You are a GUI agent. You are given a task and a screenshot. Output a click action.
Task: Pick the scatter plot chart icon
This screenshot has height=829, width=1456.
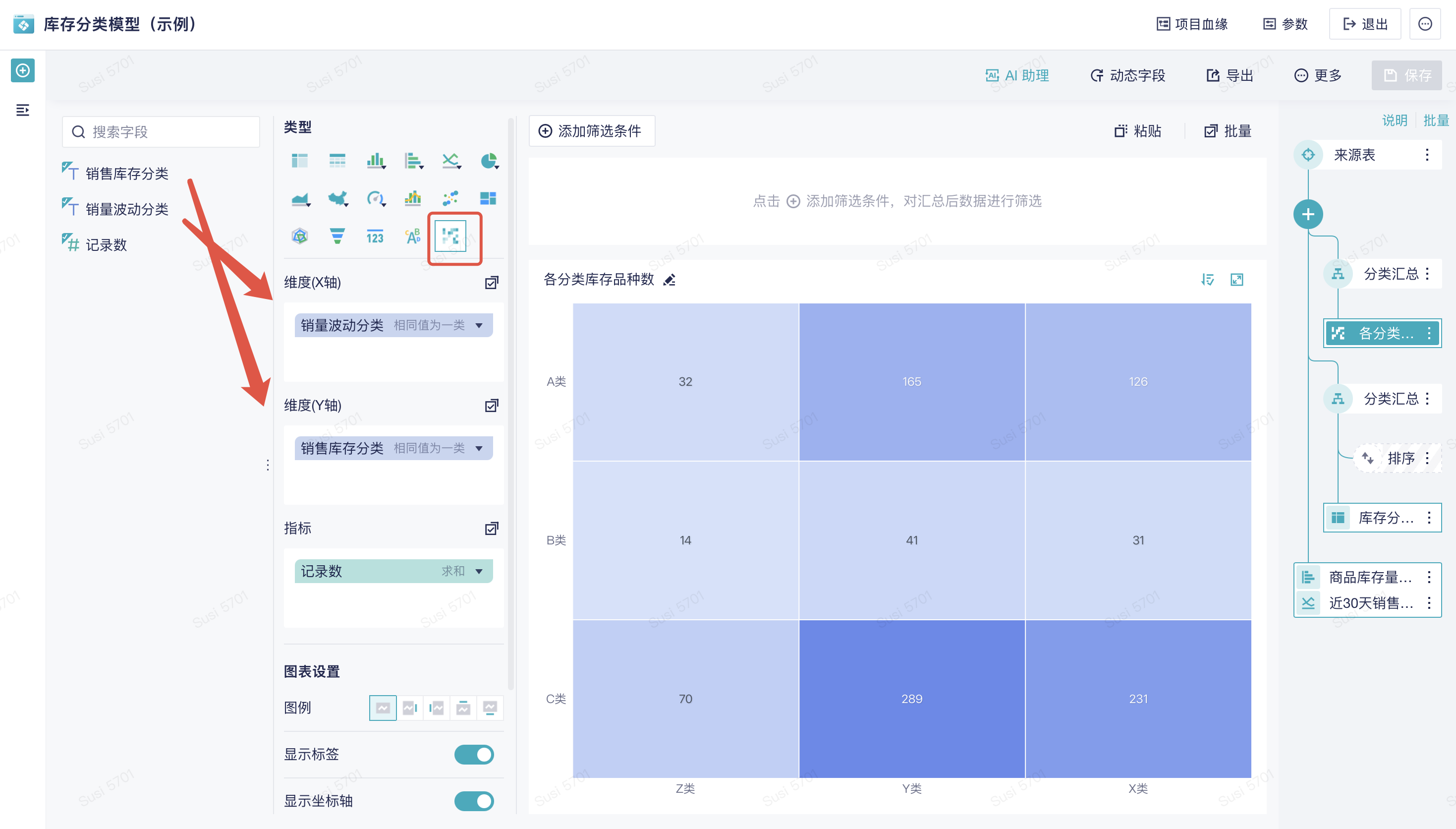click(450, 199)
